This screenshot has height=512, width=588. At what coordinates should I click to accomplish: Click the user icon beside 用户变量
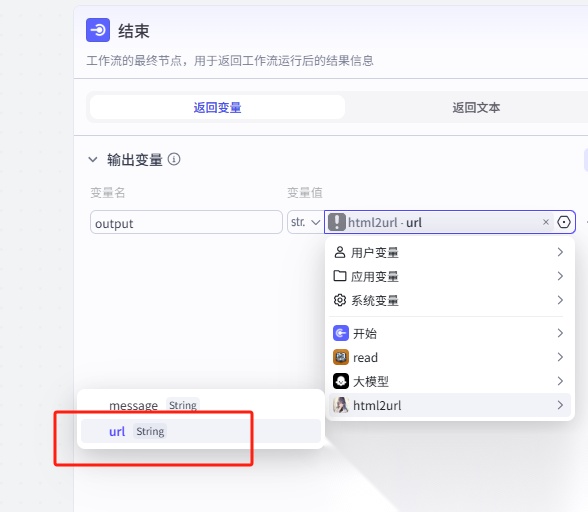tap(340, 252)
